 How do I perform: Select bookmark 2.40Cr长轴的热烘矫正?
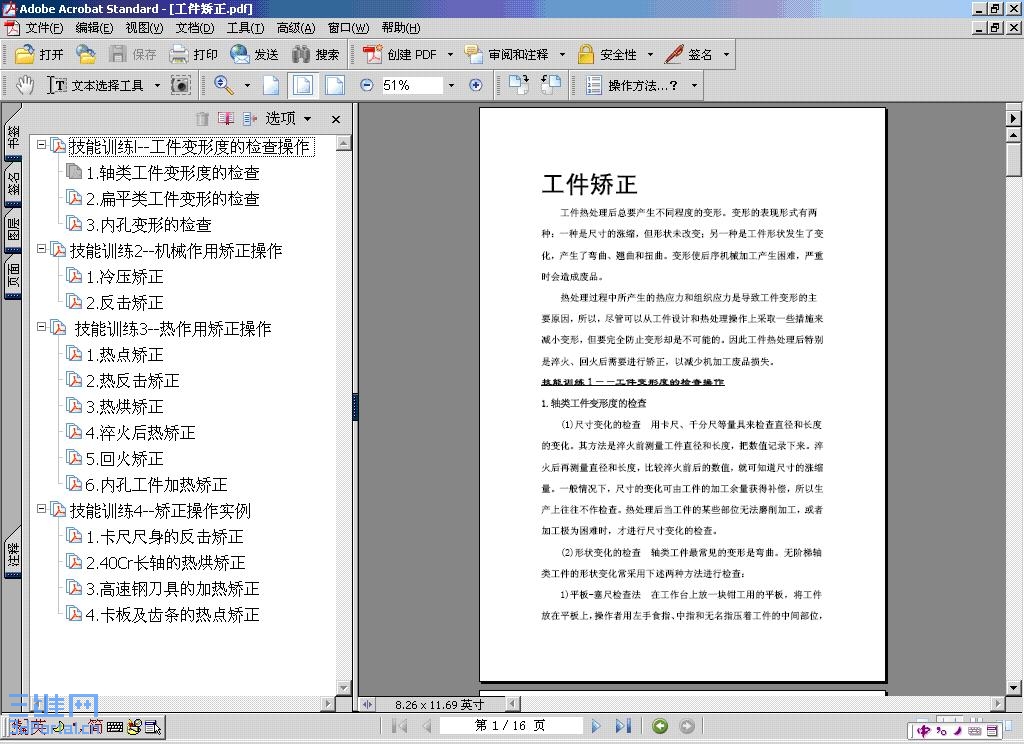pos(166,562)
